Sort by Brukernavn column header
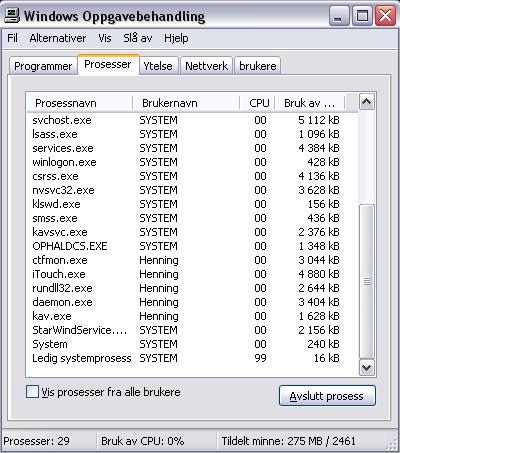The height and width of the screenshot is (453, 512). 186,103
